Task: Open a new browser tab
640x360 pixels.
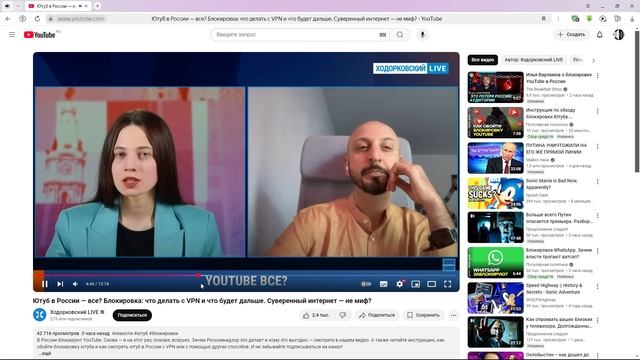Action: point(97,6)
